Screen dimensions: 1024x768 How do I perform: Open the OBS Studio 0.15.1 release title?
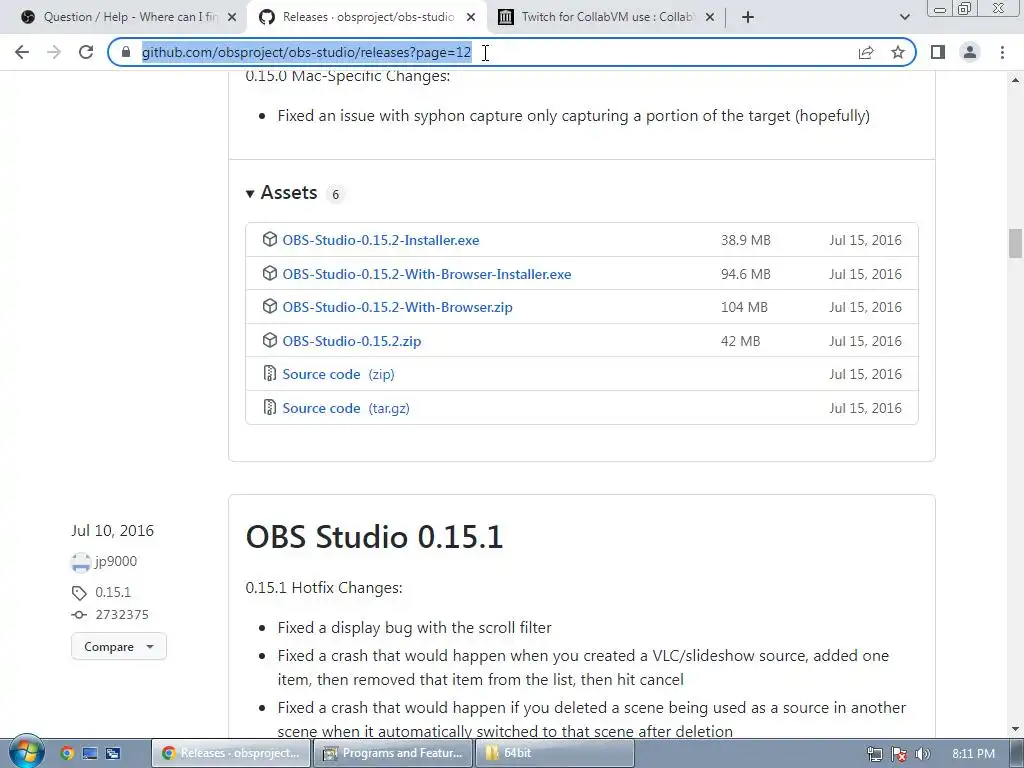[374, 537]
